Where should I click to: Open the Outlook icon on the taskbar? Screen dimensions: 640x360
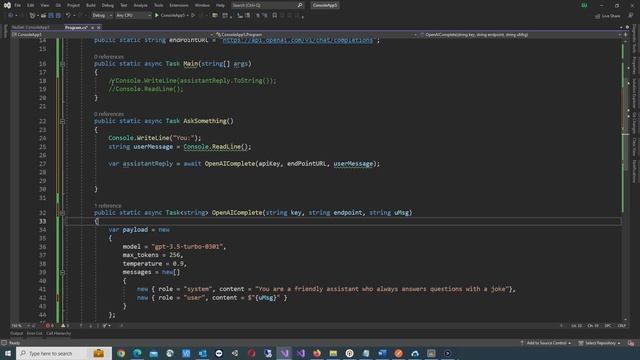(202, 353)
